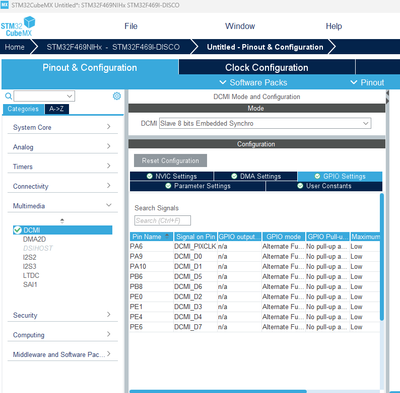Open the peripheral search combo box
Image resolution: width=400 pixels, height=393 pixels.
point(44,96)
